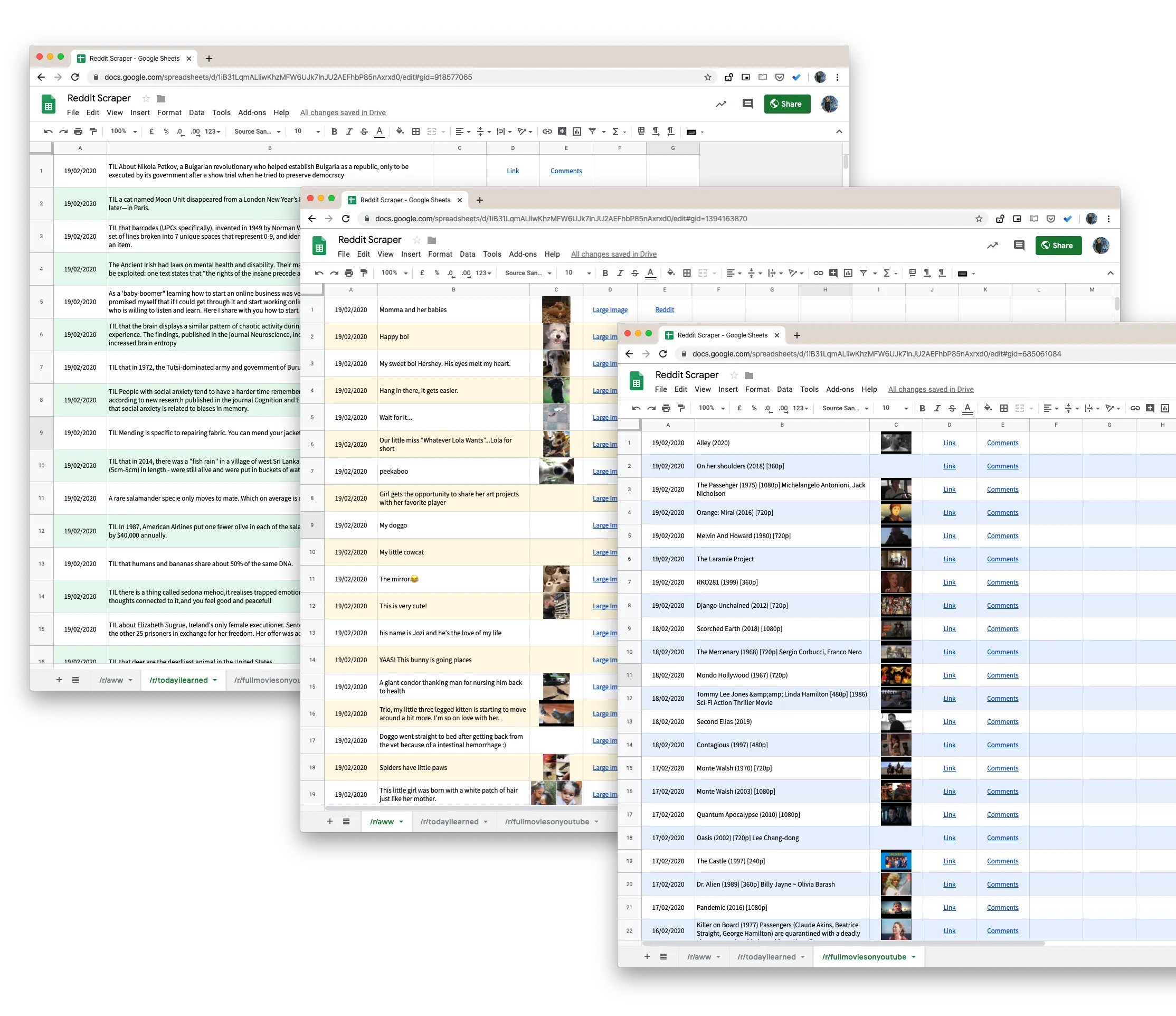Expand the /r/fullmoviesonyoutube sheet tab menu

914,956
